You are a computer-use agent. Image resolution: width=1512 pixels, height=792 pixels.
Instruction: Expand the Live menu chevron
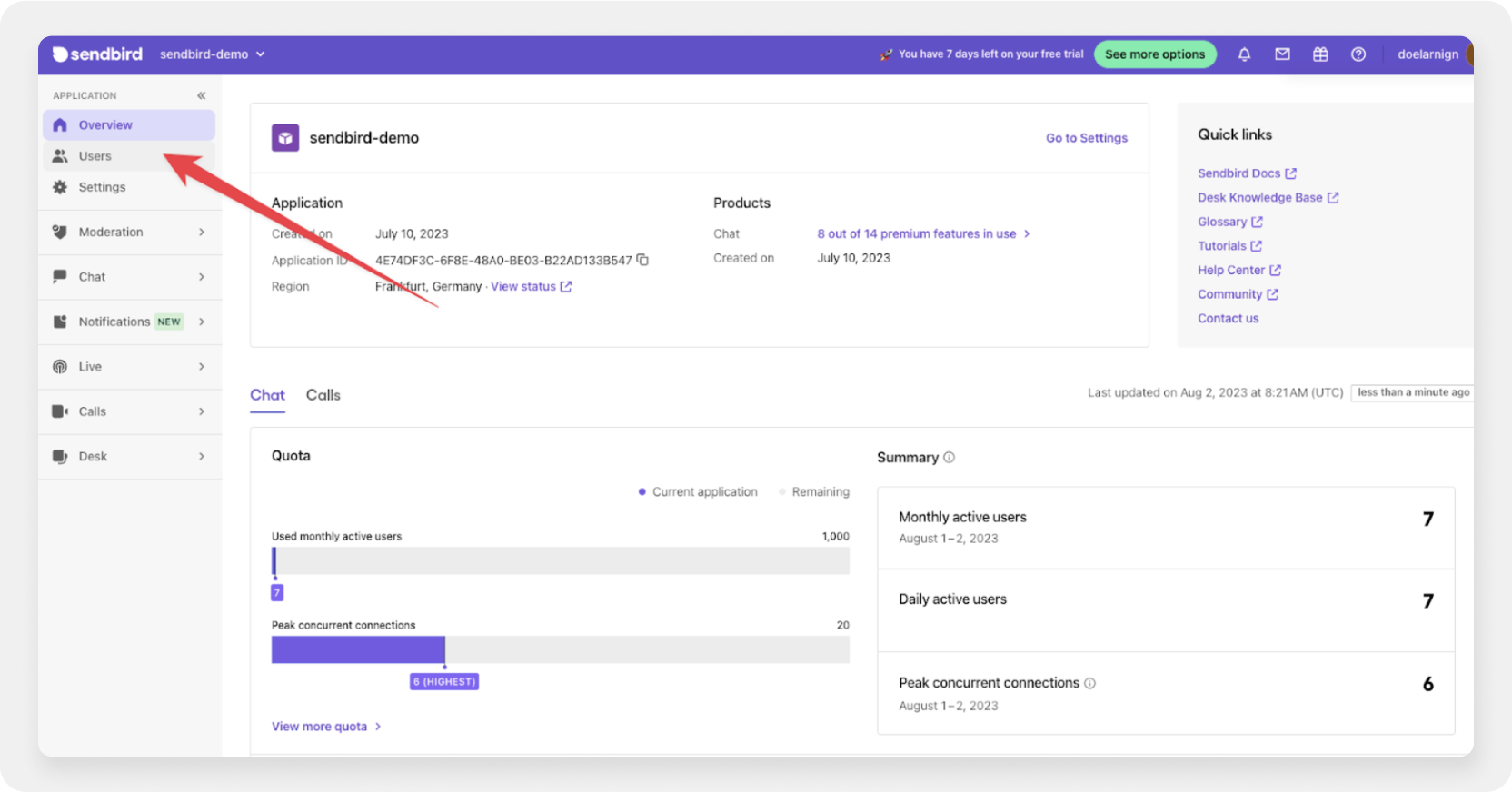pos(202,367)
